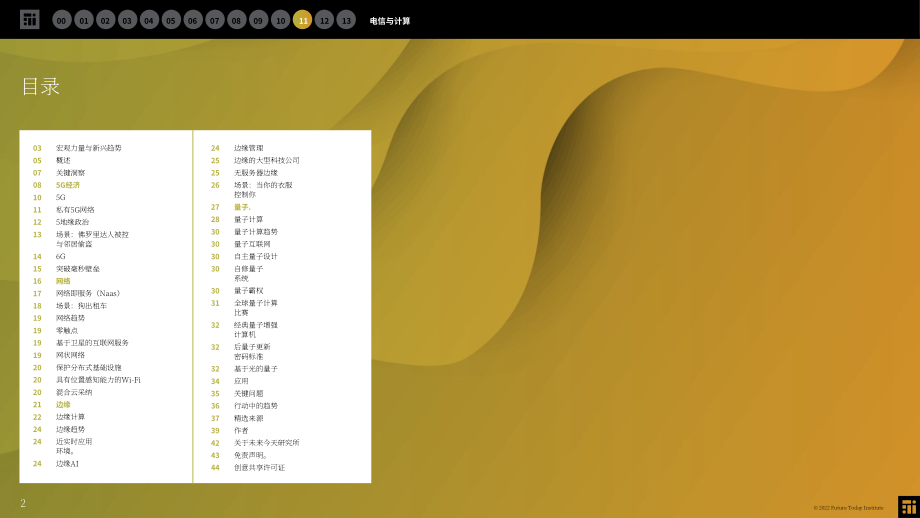920x518 pixels.
Task: Select the highlighted section 11 circle
Action: click(x=302, y=20)
